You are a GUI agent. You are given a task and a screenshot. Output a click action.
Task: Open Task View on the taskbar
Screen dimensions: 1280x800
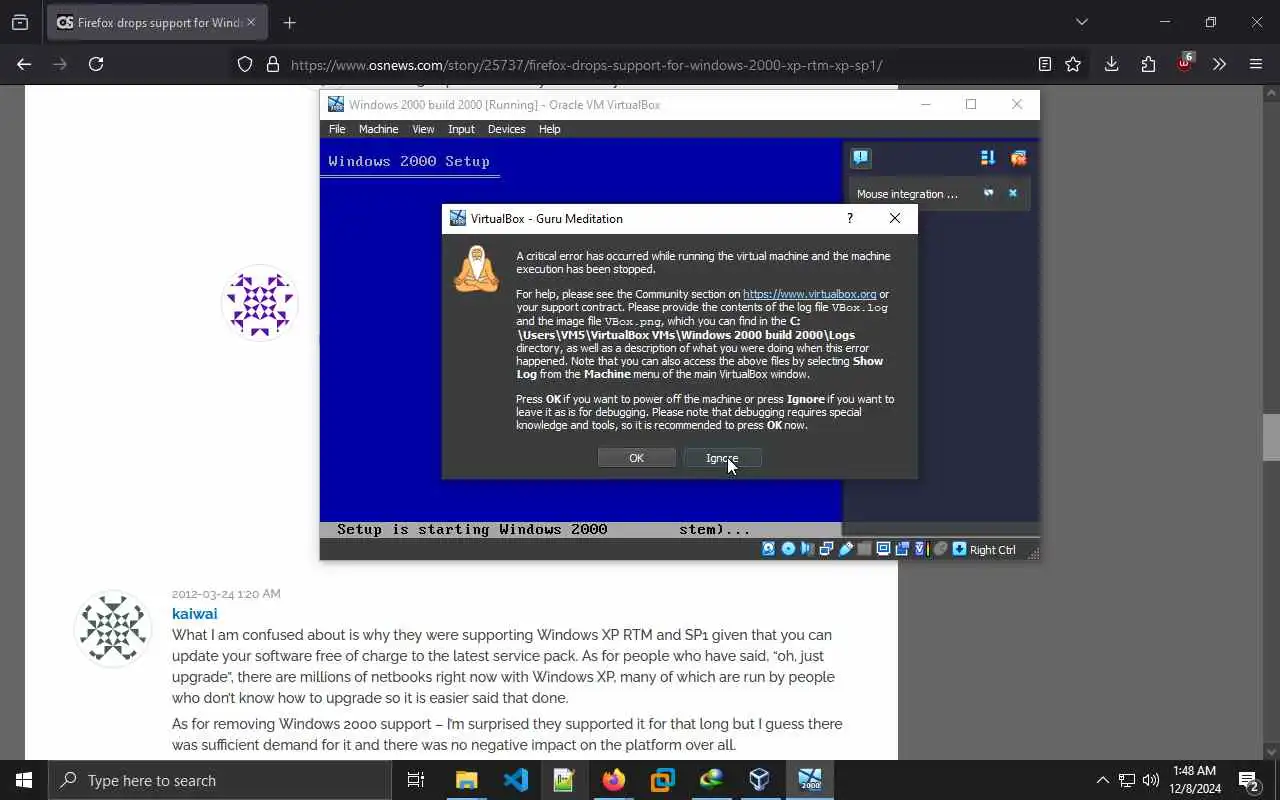click(416, 780)
